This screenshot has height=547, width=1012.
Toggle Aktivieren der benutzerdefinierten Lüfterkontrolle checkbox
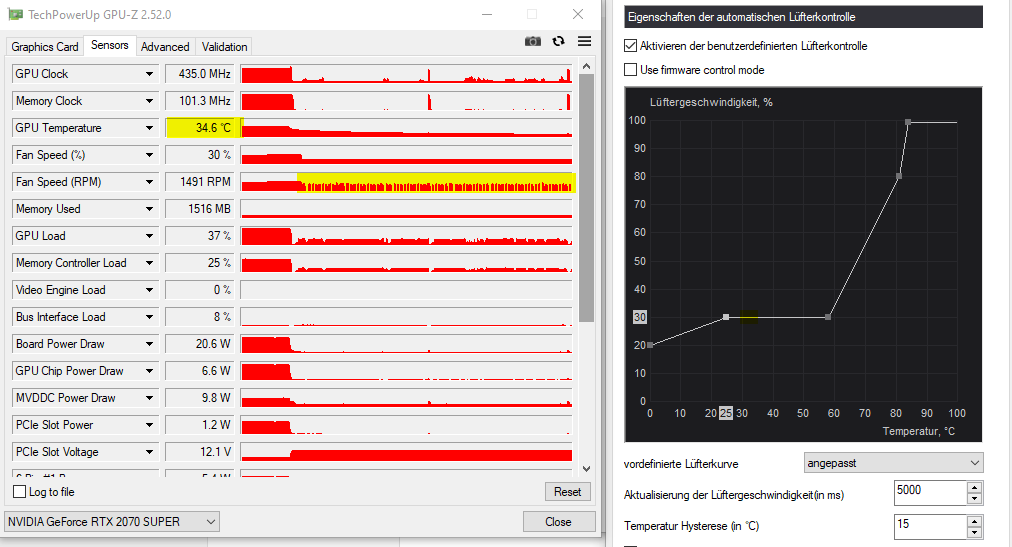(631, 46)
